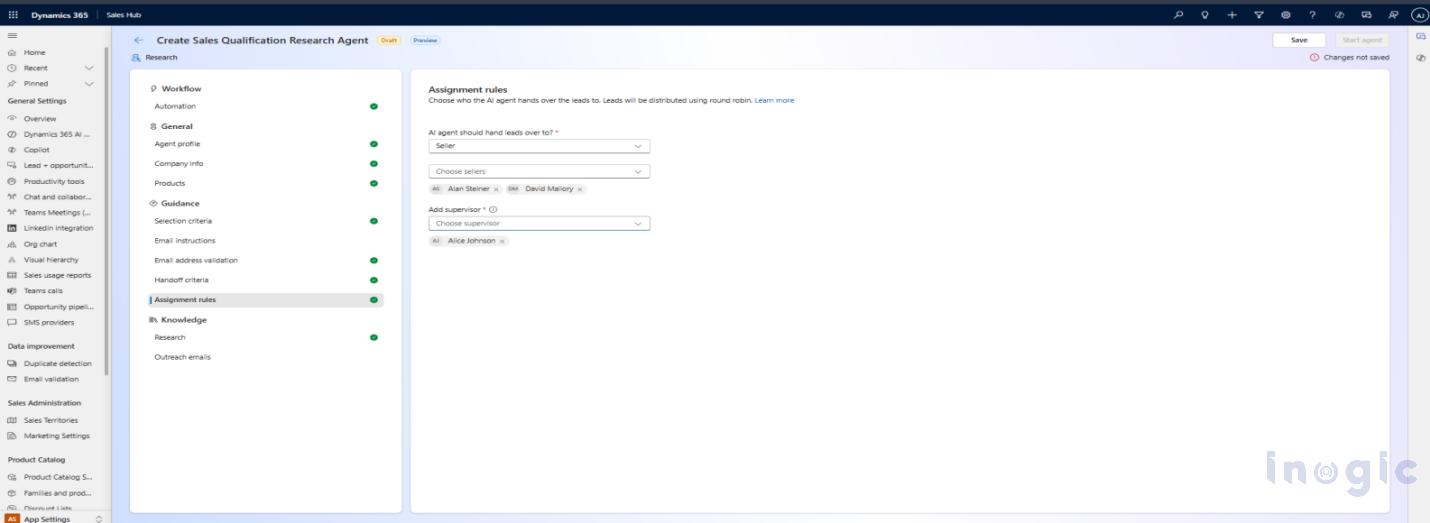Open the Learn more link

774,100
